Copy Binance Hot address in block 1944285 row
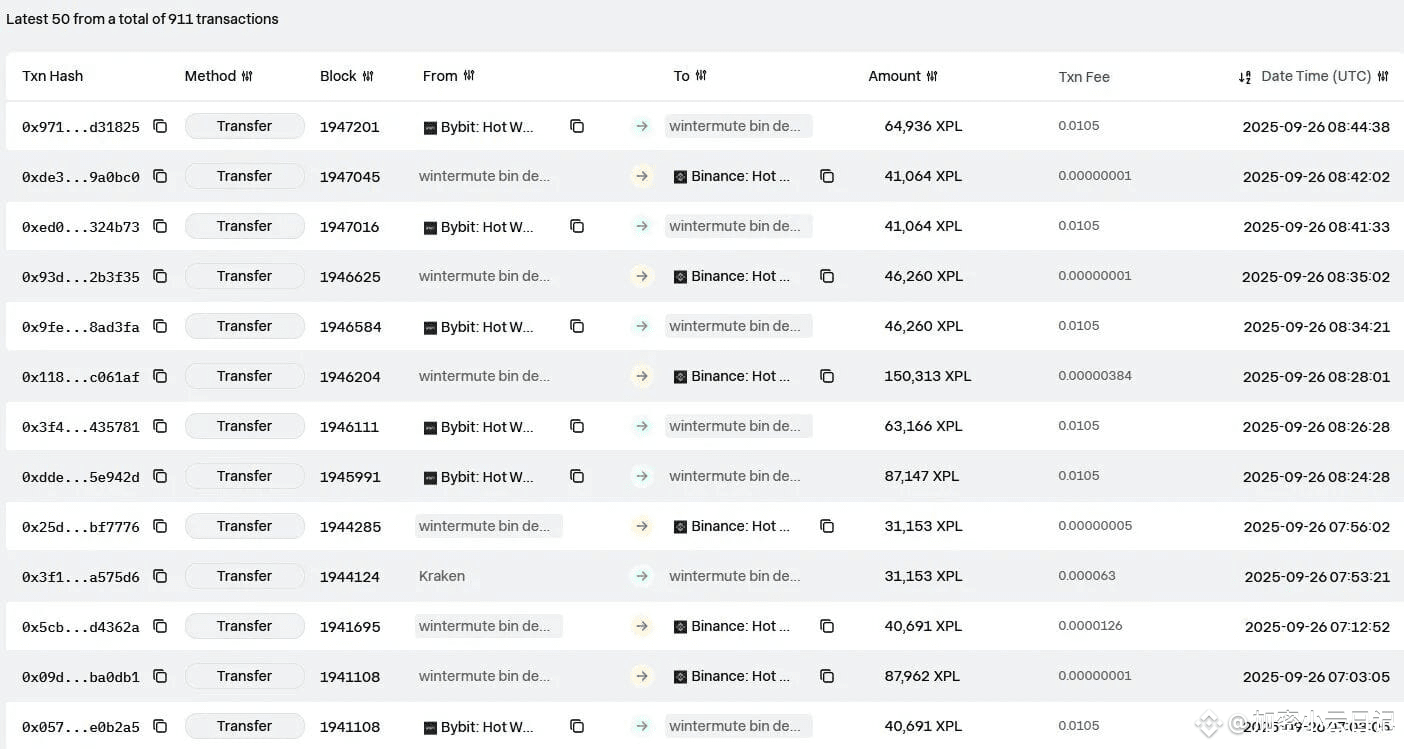The height and width of the screenshot is (749, 1404). tap(827, 526)
